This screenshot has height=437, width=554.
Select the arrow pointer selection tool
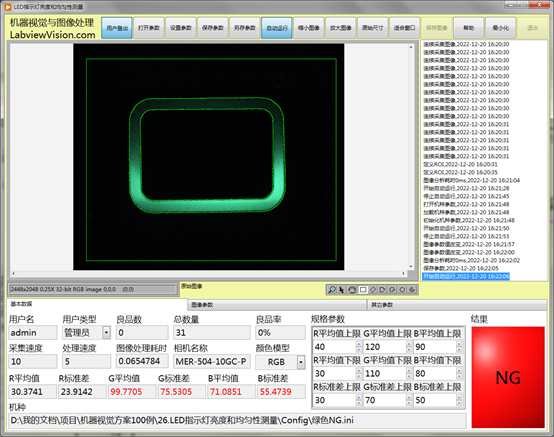342,290
